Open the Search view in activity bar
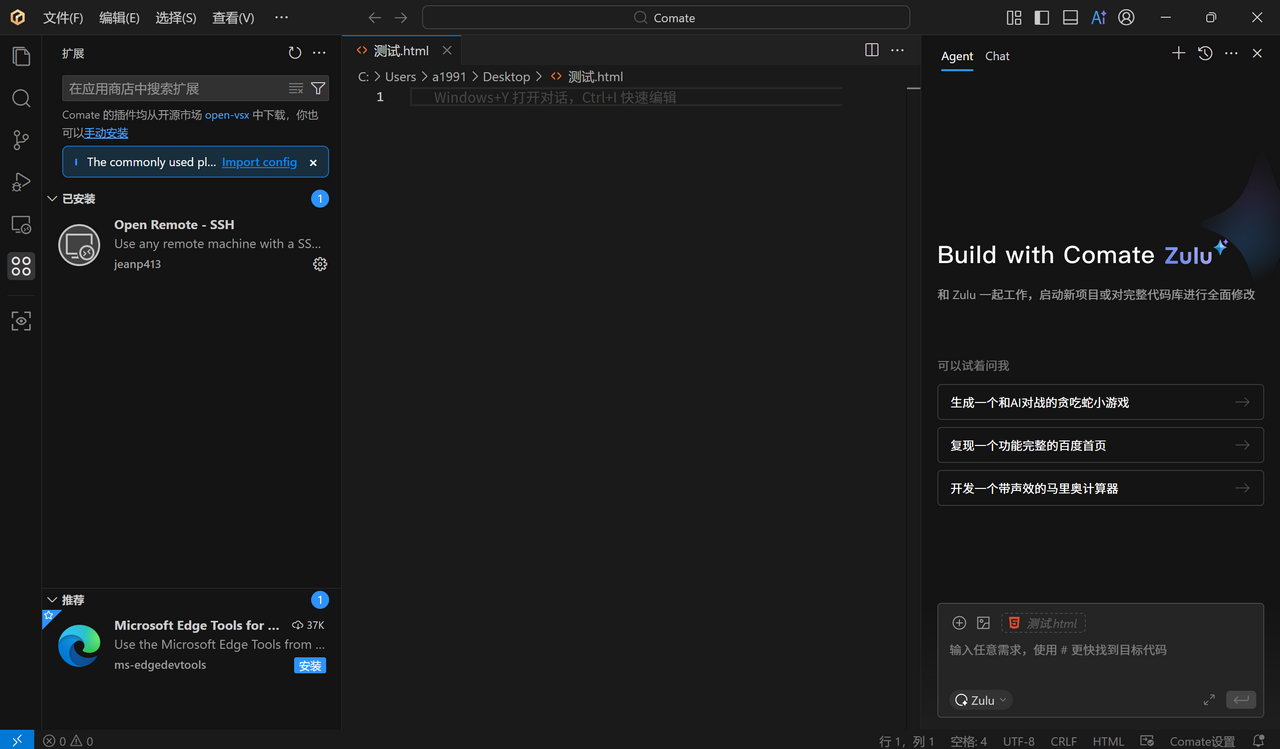Screen dimensions: 1280x749 pyautogui.click(x=21, y=98)
